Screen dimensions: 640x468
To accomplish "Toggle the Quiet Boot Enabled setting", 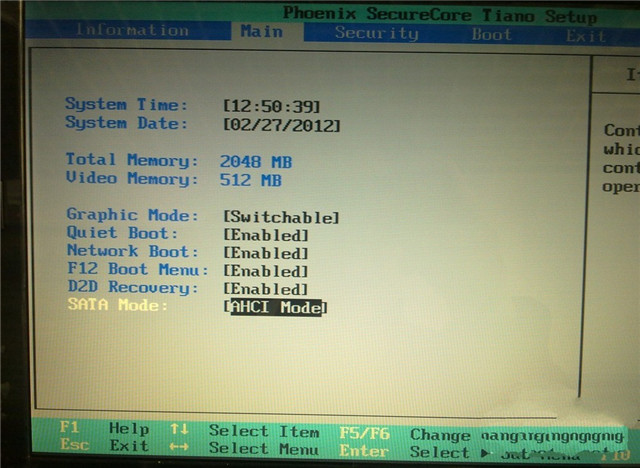I will 266,235.
